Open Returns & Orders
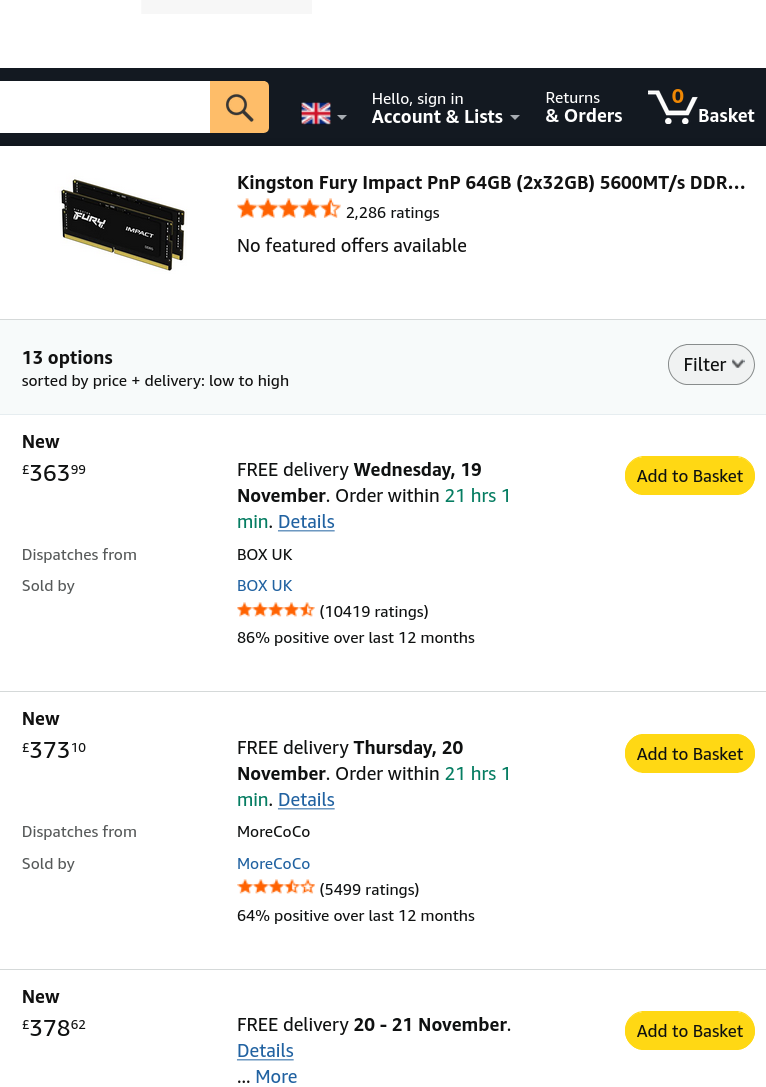This screenshot has width=766, height=1087. click(x=584, y=107)
